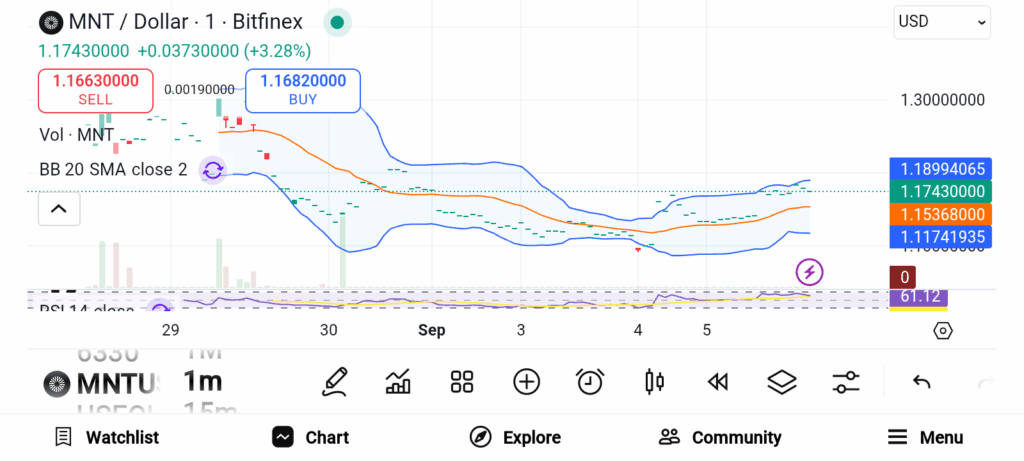Click the 29 date axis label
Screen dimensions: 1024x461
[x=170, y=330]
